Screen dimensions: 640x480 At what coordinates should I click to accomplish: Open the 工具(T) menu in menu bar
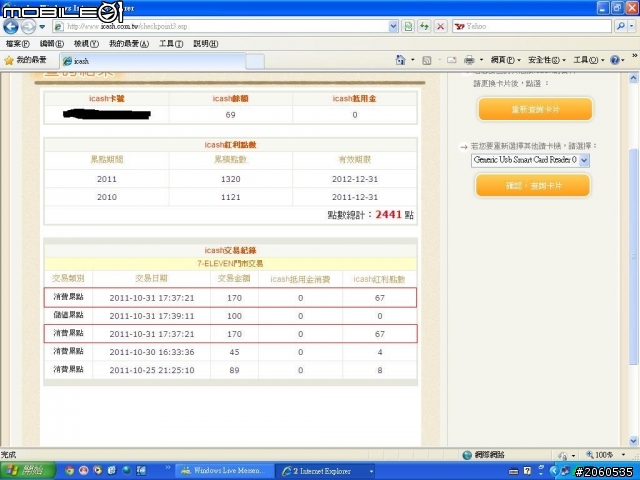point(171,44)
